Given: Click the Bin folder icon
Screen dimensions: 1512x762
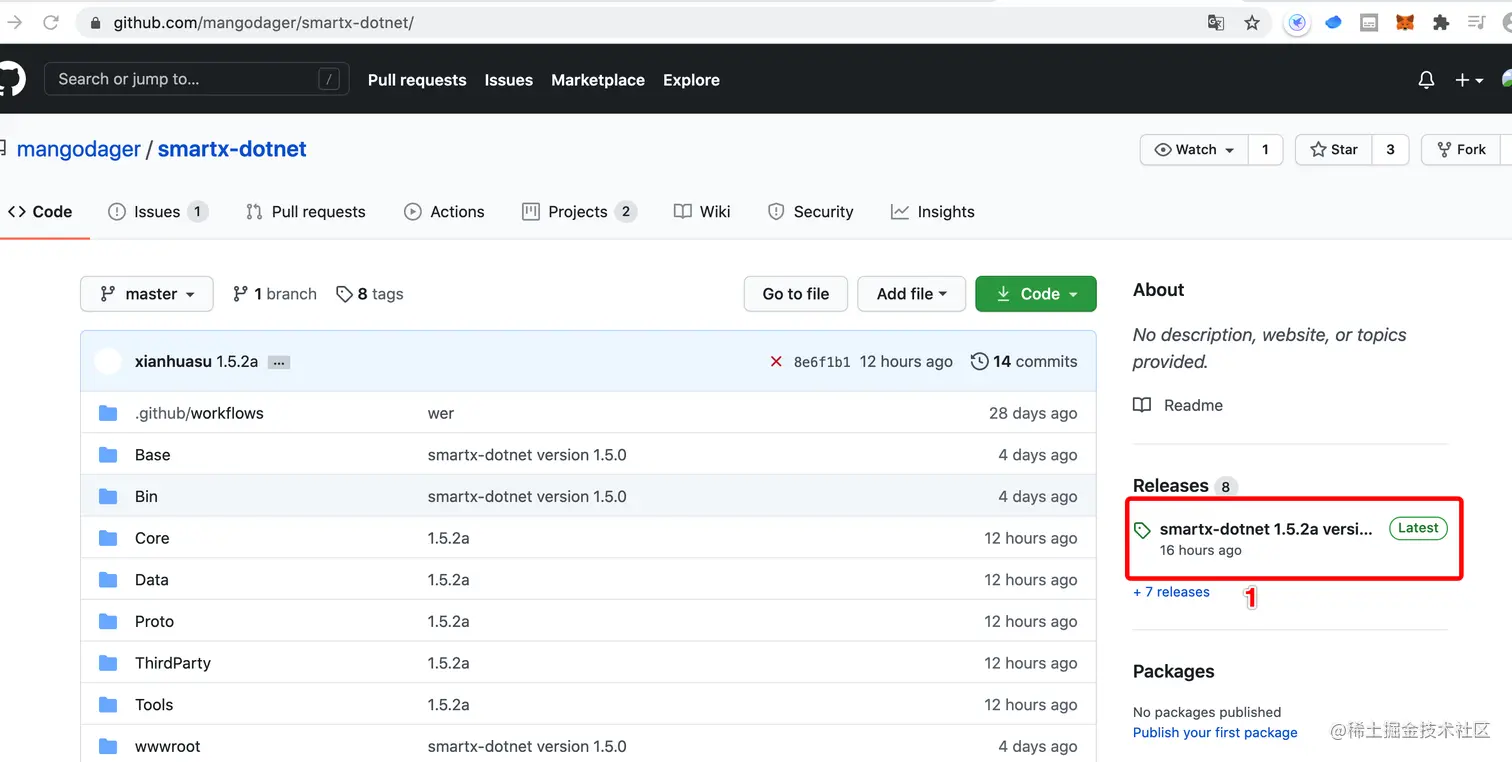Looking at the screenshot, I should (108, 496).
